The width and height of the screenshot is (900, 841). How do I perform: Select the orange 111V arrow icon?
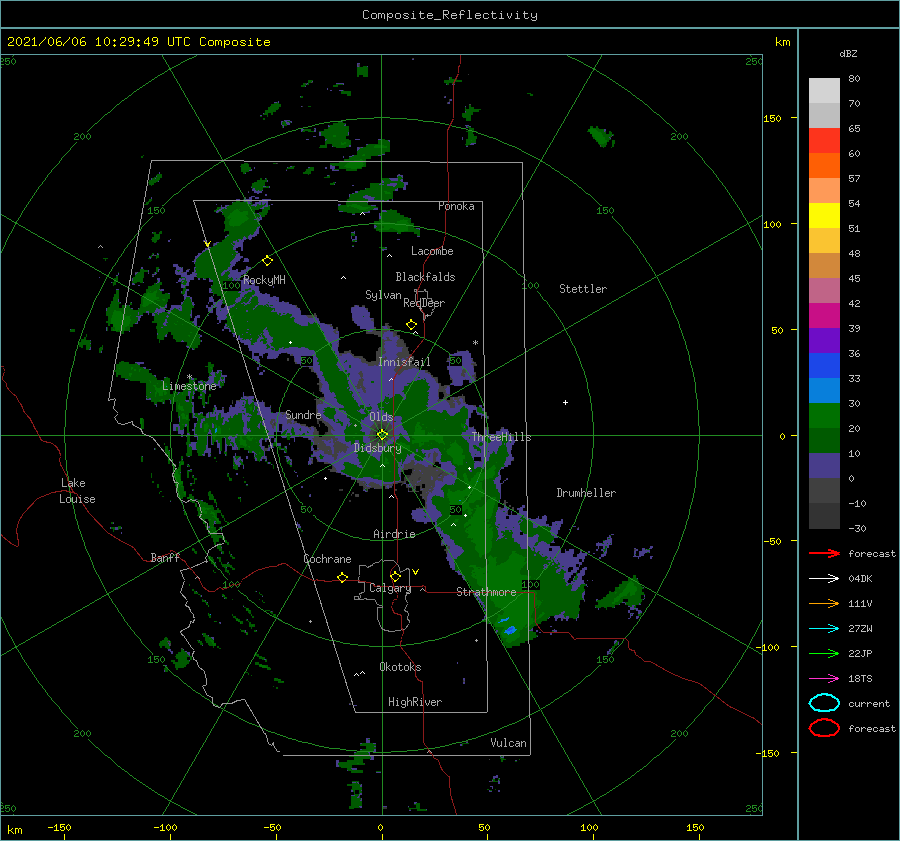[824, 603]
